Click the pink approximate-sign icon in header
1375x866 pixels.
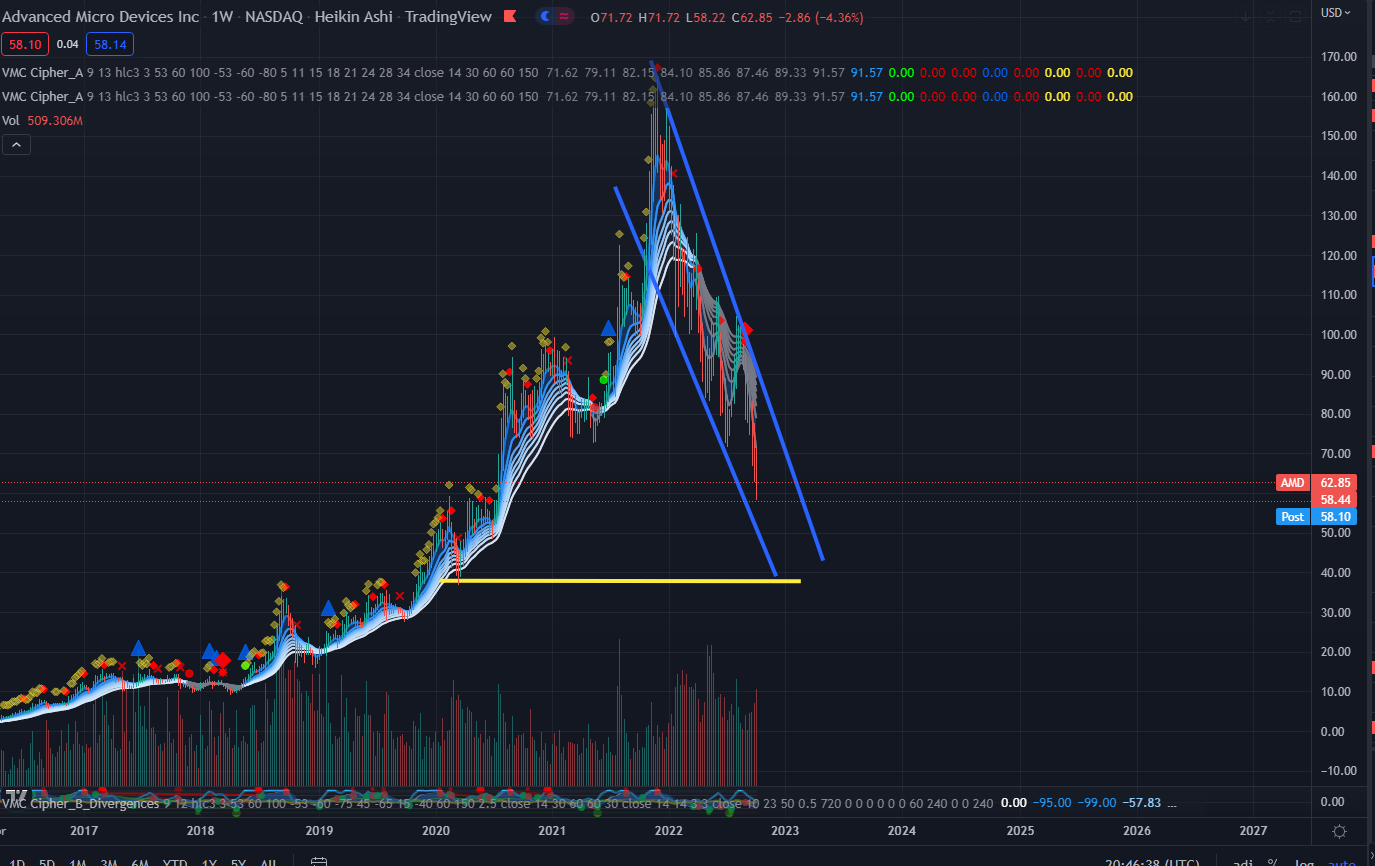(x=564, y=16)
